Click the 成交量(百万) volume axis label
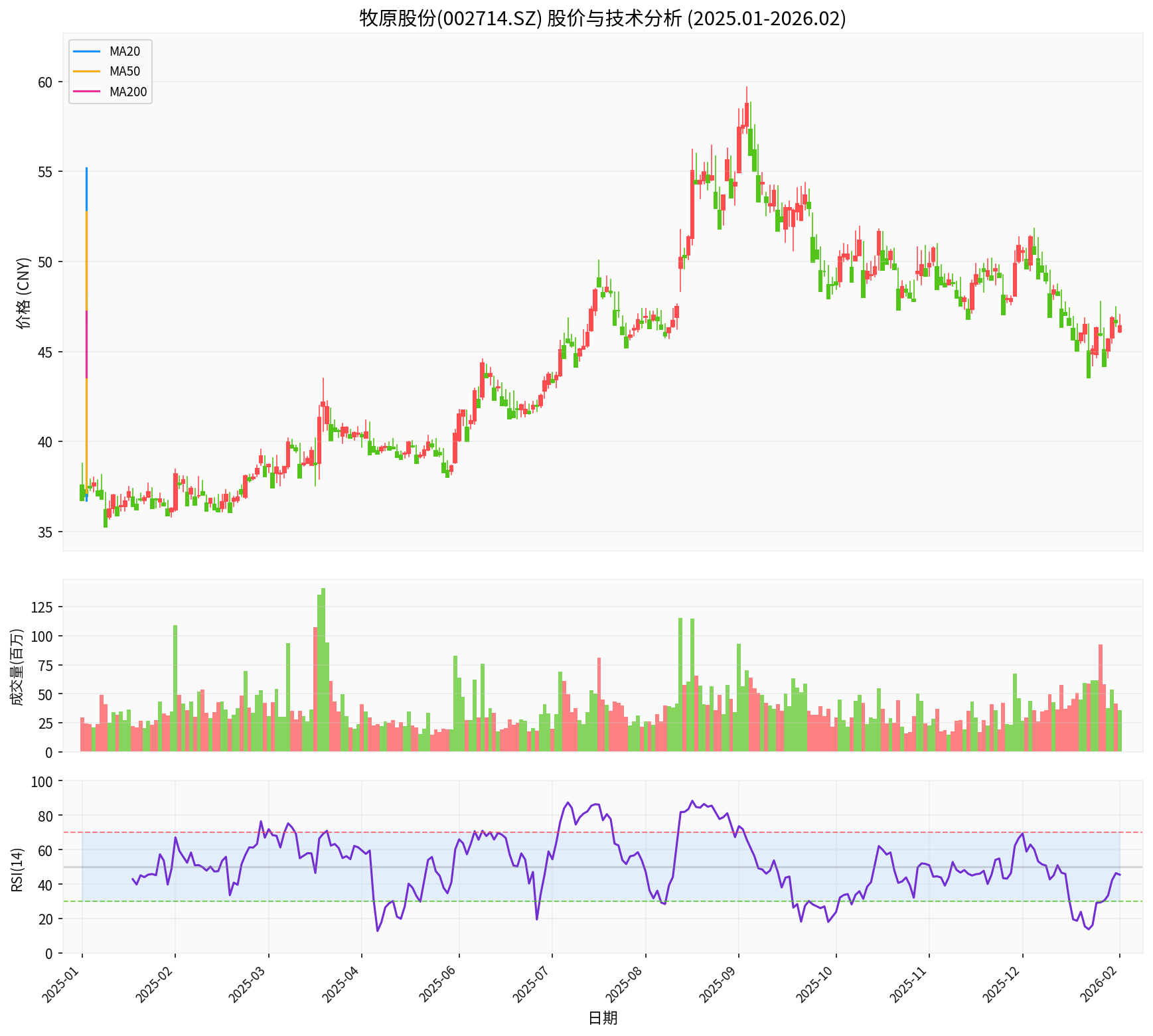 coord(17,666)
